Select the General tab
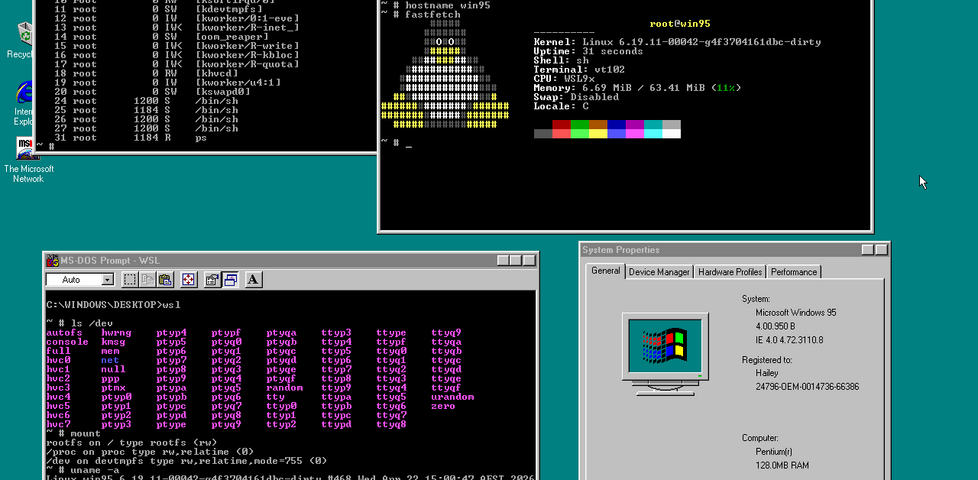 pyautogui.click(x=605, y=271)
